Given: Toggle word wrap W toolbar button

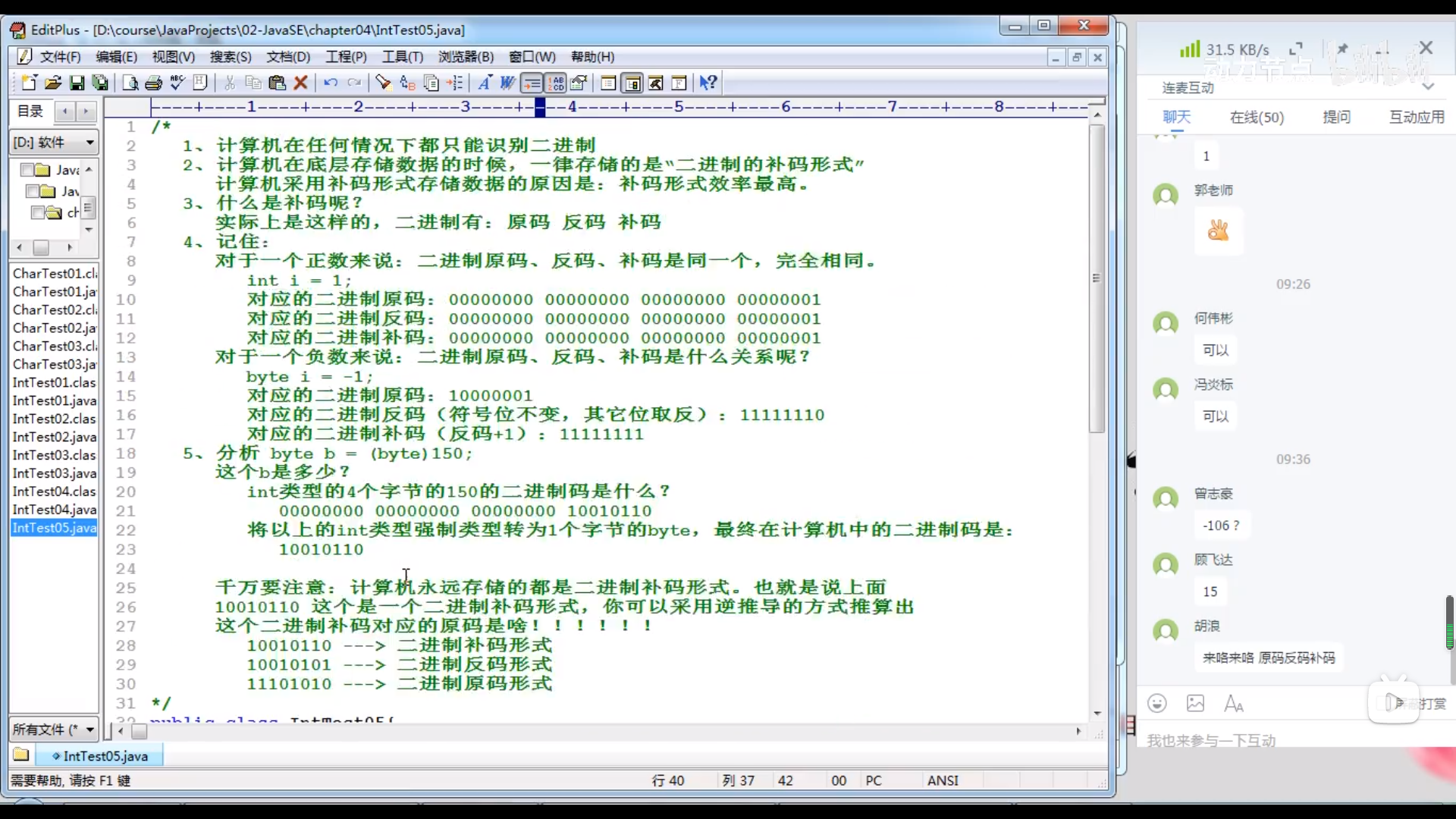Looking at the screenshot, I should [507, 83].
